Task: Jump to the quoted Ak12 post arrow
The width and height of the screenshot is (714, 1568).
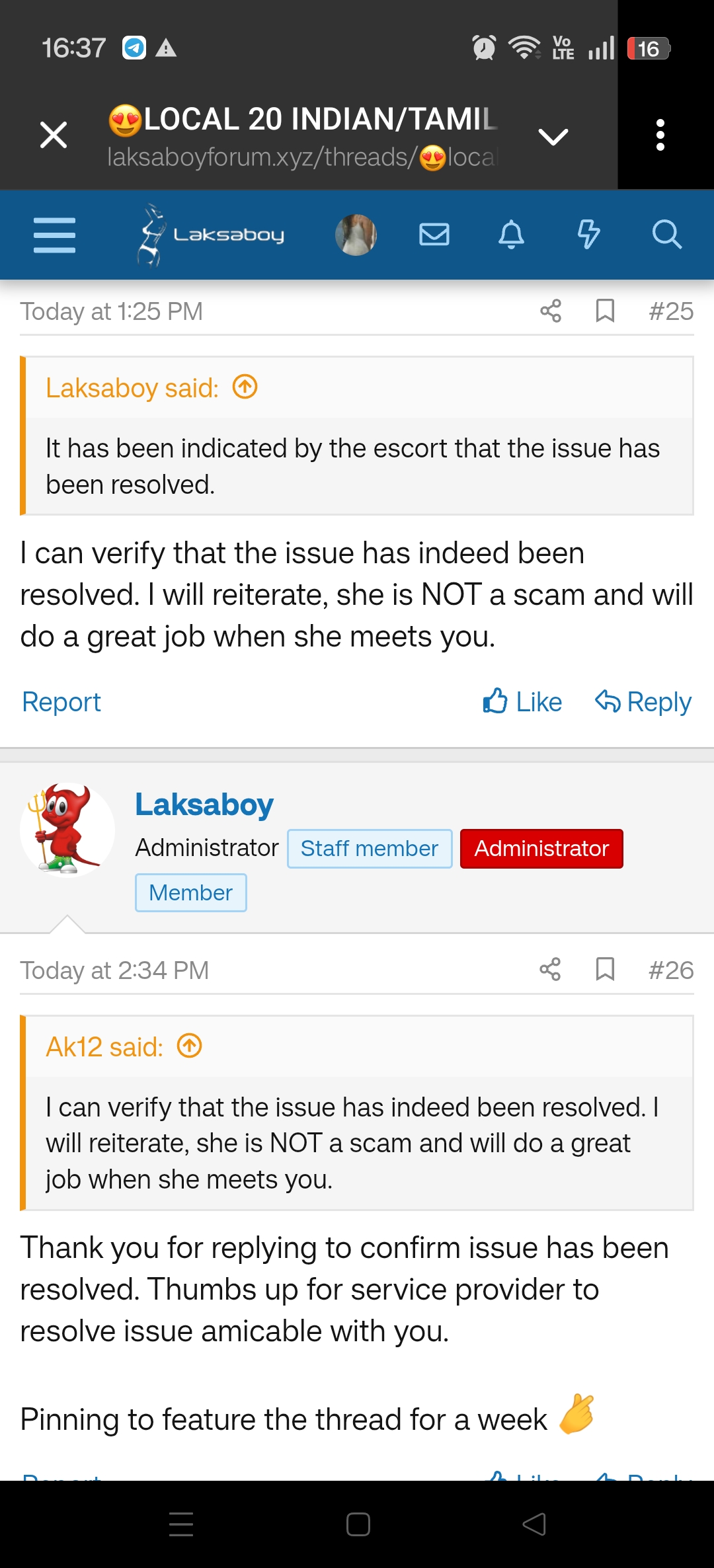Action: [x=190, y=1046]
